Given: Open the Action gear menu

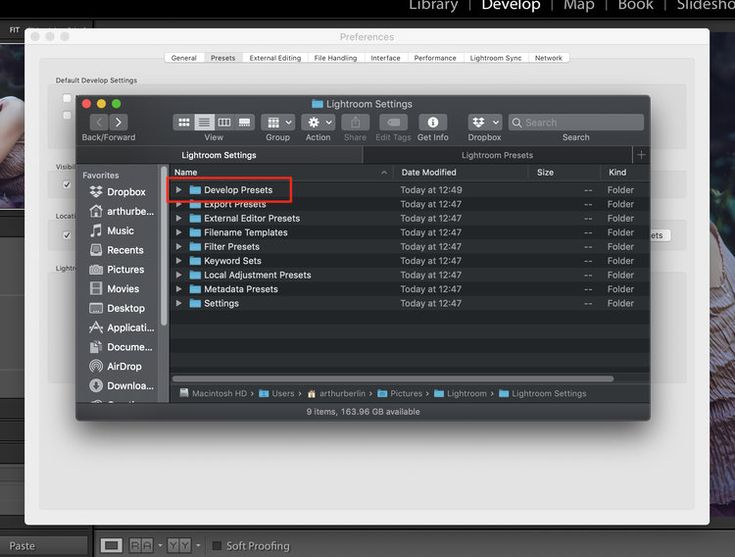Looking at the screenshot, I should 318,122.
